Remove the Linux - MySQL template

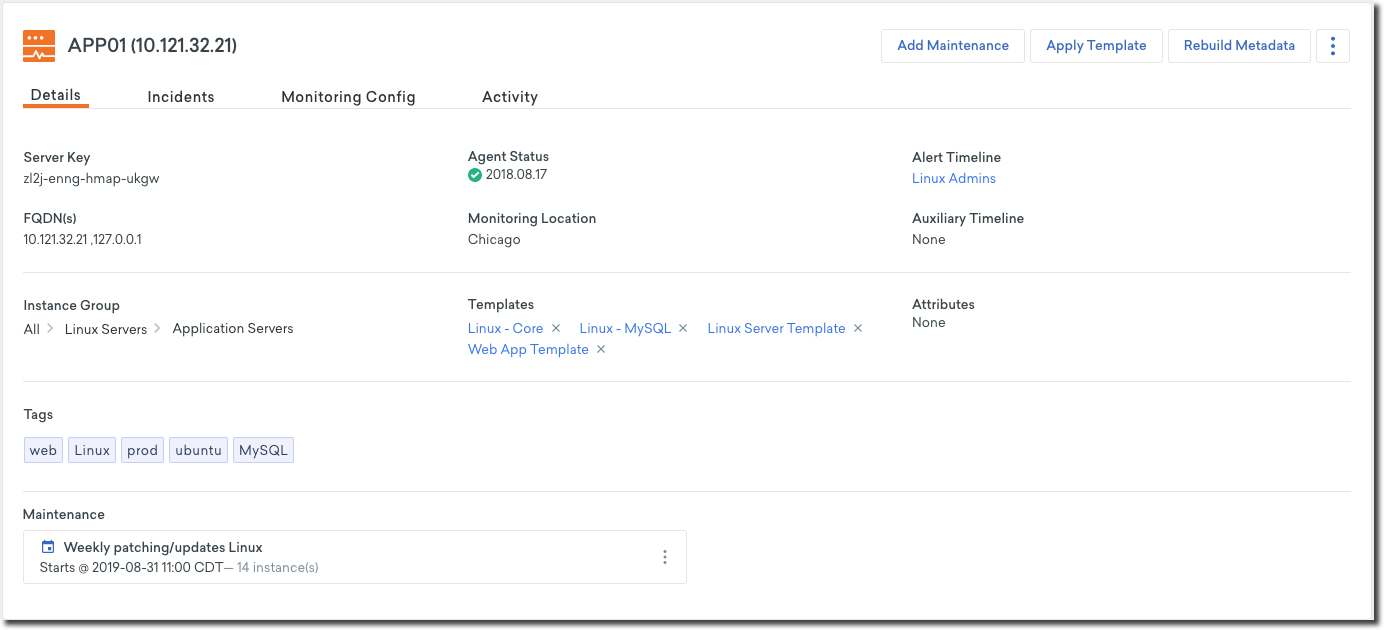683,329
